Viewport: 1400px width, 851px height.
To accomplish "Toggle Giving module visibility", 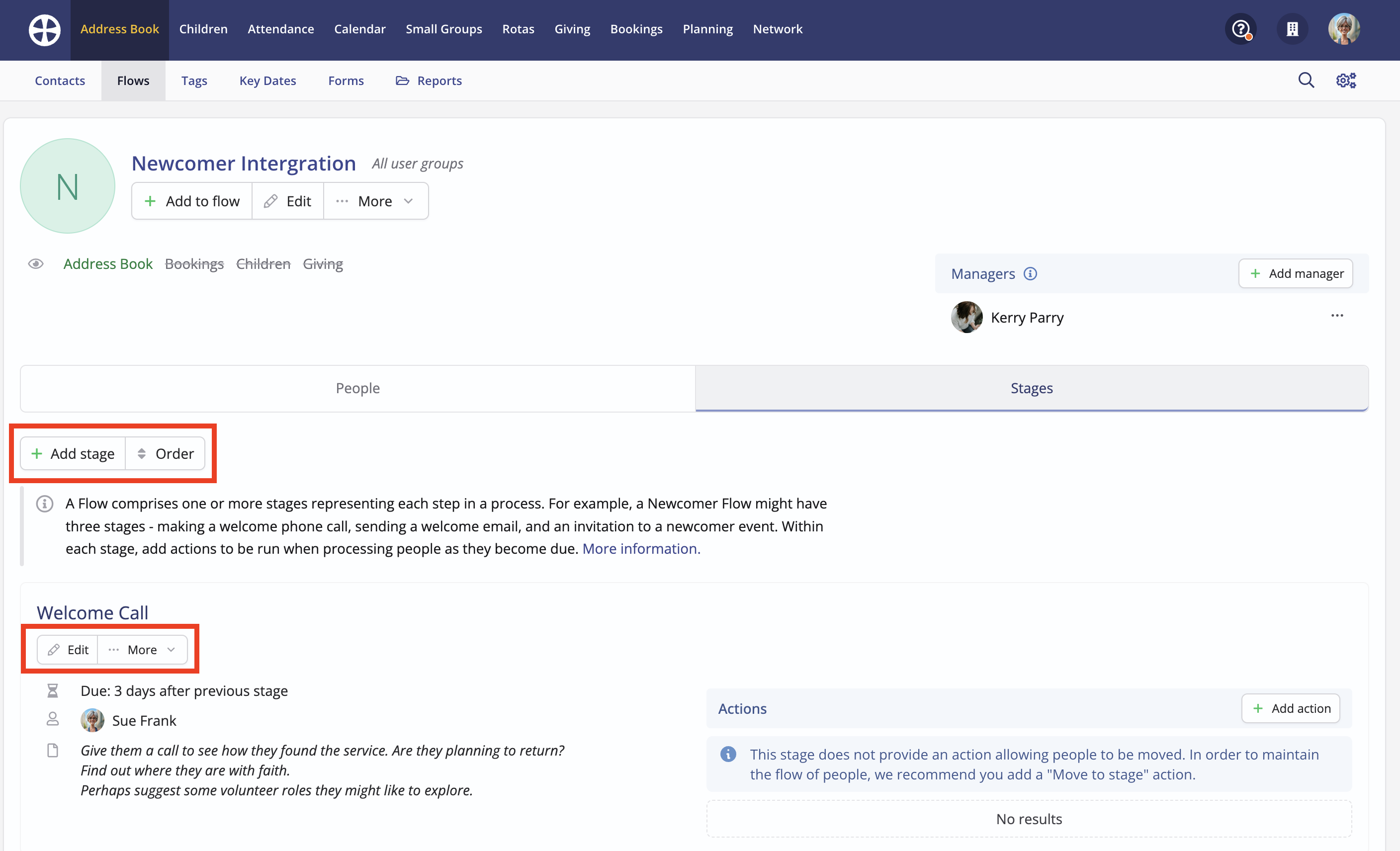I will (x=323, y=263).
